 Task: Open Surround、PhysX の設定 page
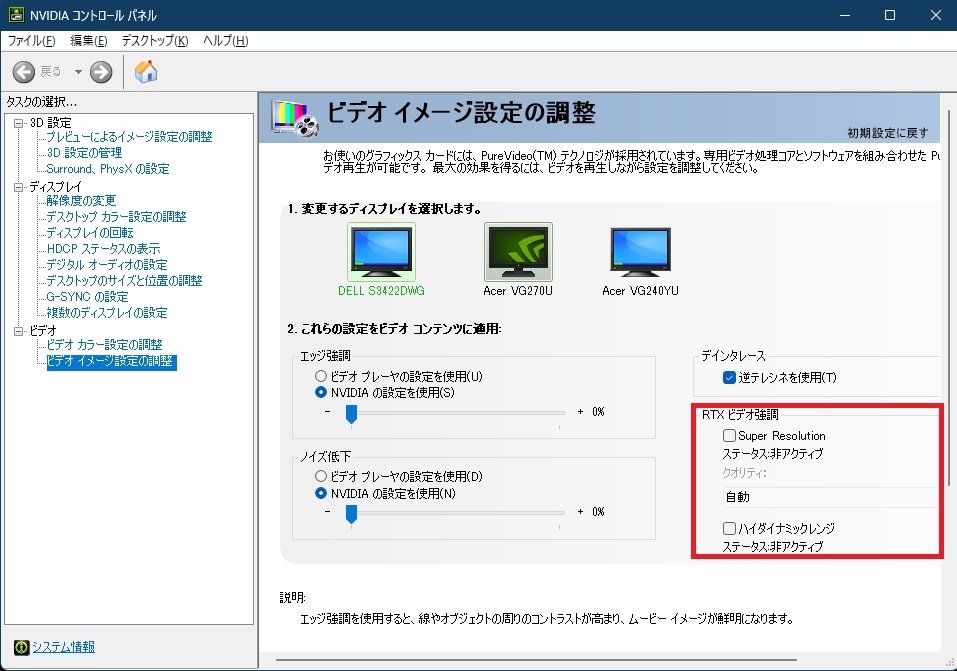tap(108, 169)
